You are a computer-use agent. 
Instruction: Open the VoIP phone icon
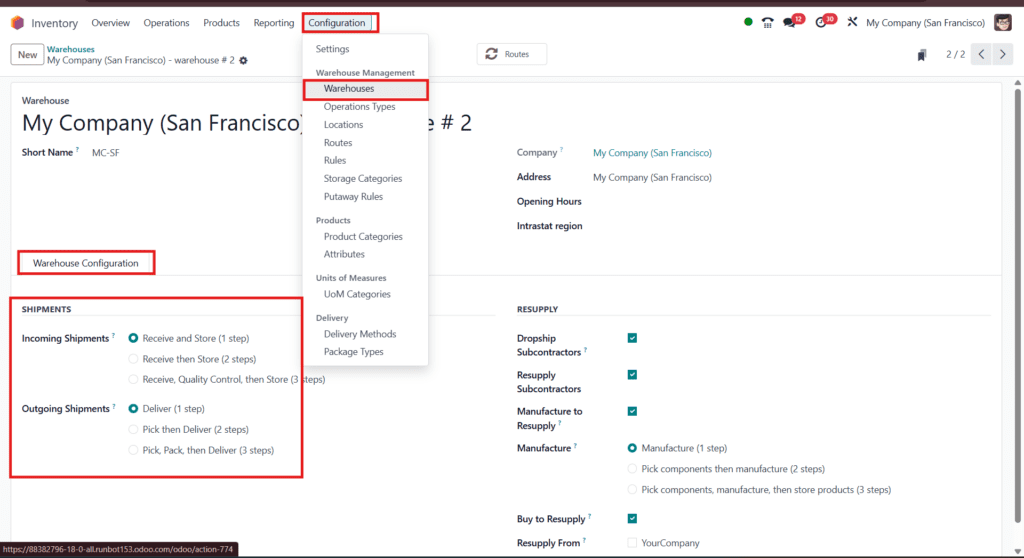pos(767,23)
